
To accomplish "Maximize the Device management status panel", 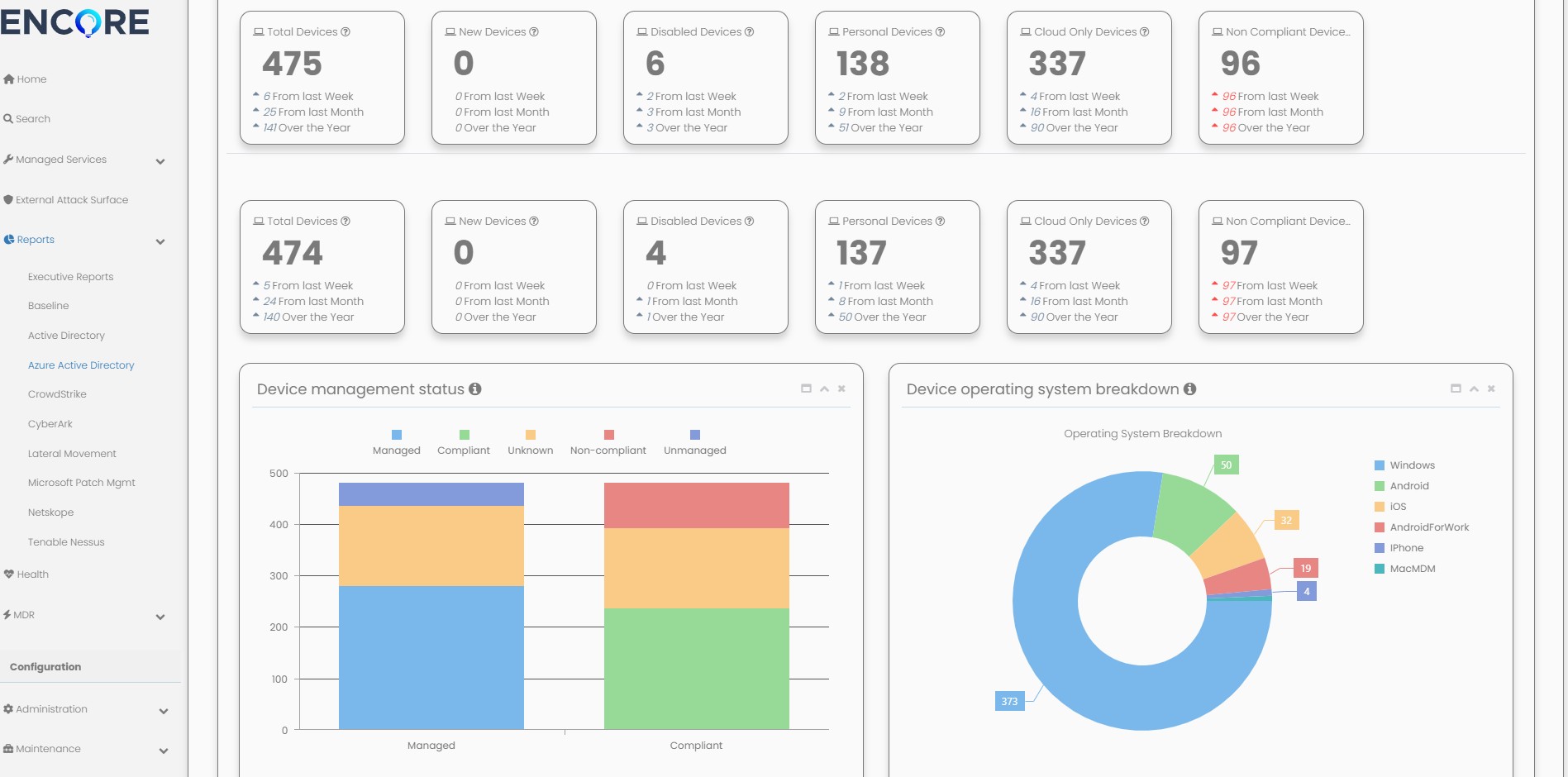I will pyautogui.click(x=806, y=388).
